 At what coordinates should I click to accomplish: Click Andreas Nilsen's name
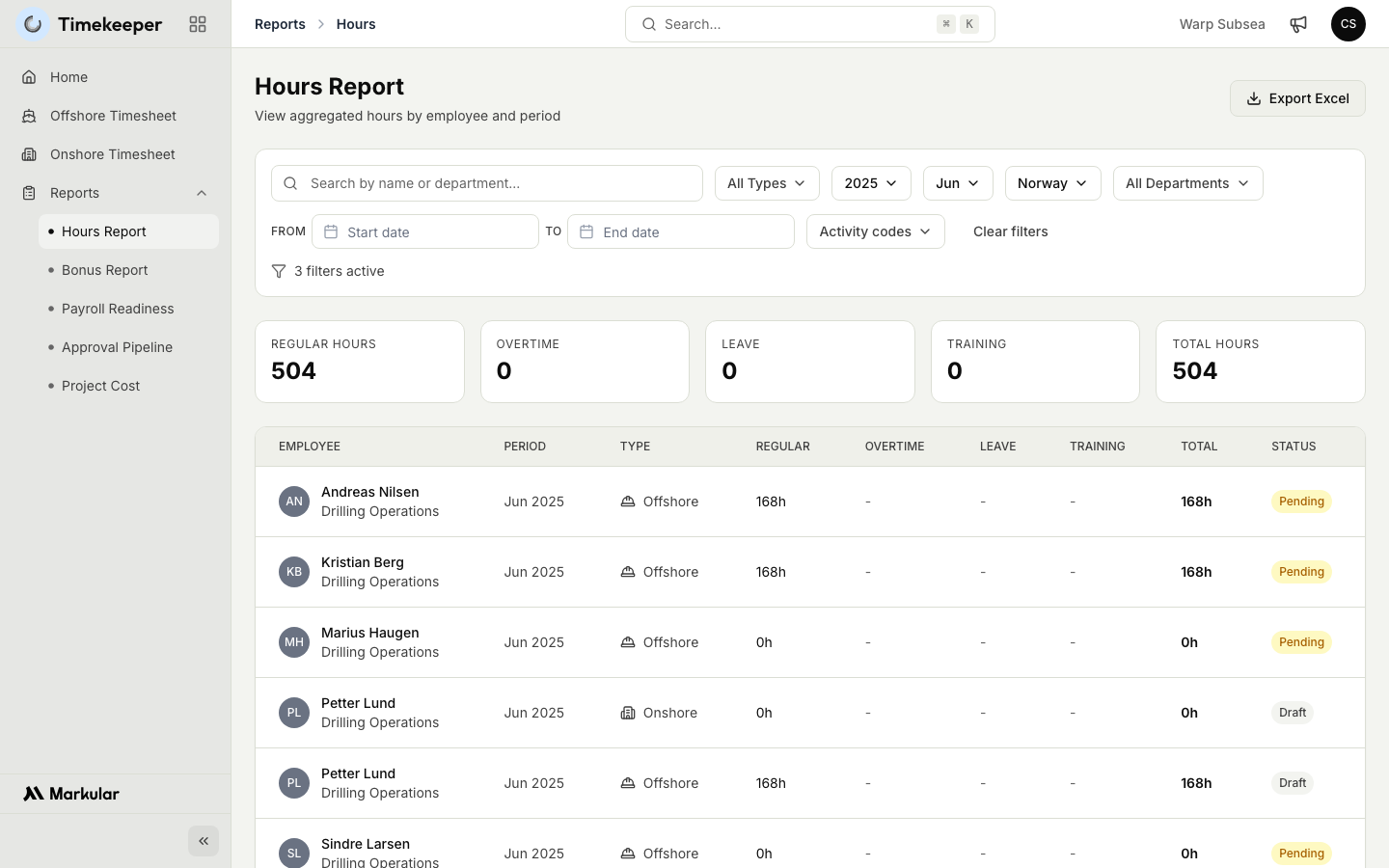pyautogui.click(x=370, y=492)
